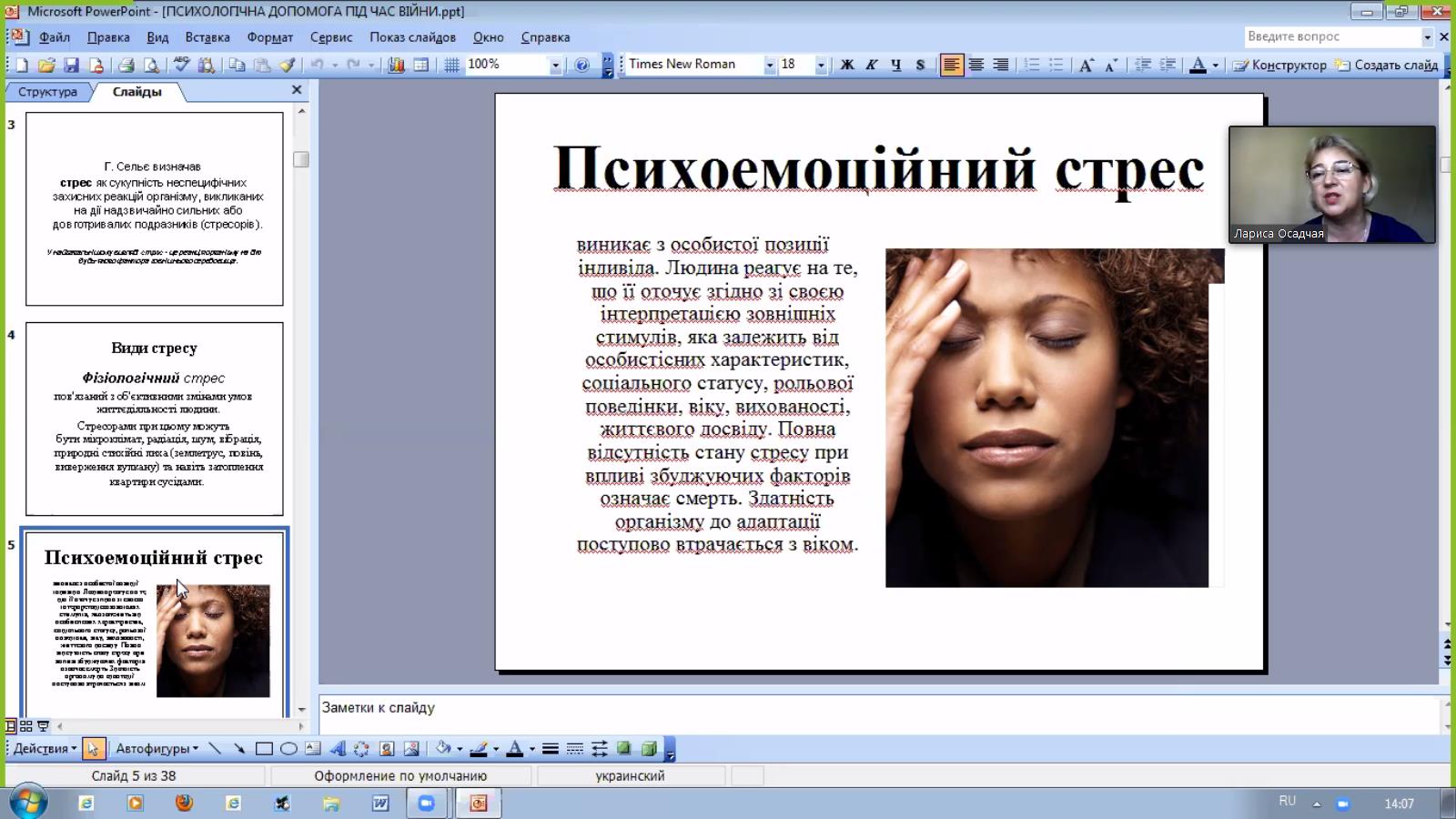Pick the Oval shape tool
The width and height of the screenshot is (1456, 819).
point(288,749)
